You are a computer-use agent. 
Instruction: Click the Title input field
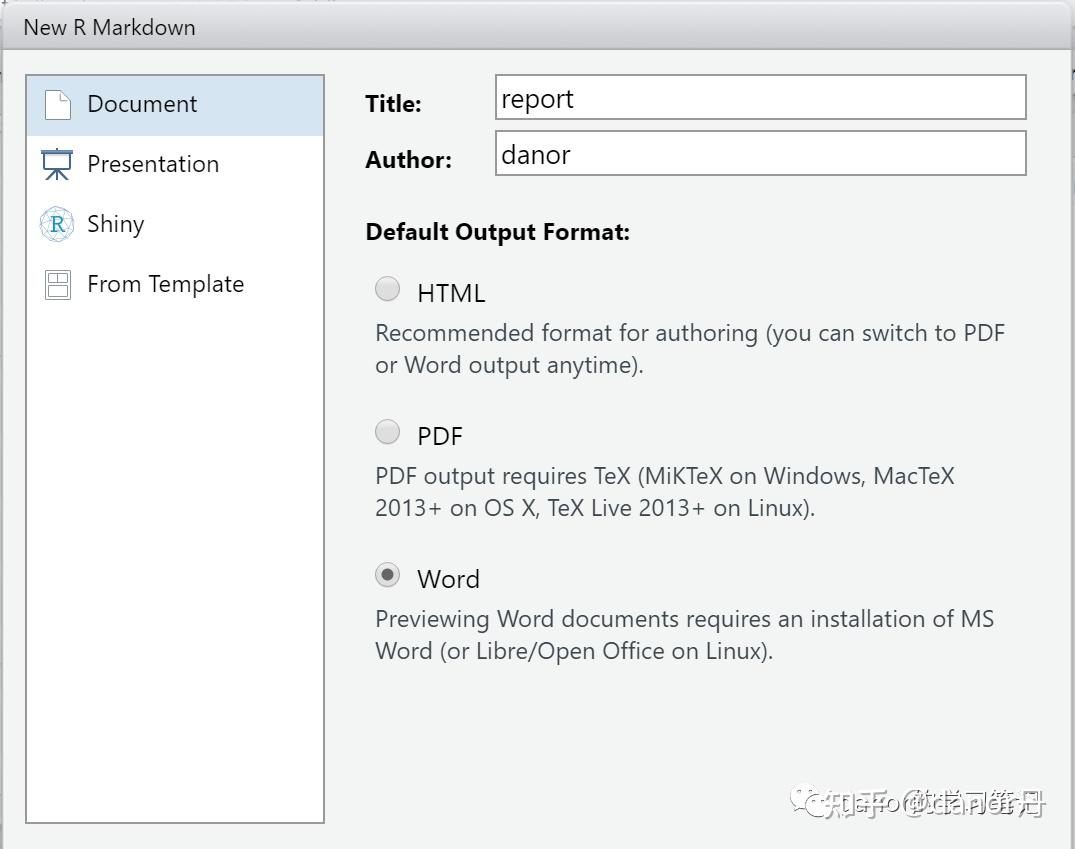tap(760, 98)
